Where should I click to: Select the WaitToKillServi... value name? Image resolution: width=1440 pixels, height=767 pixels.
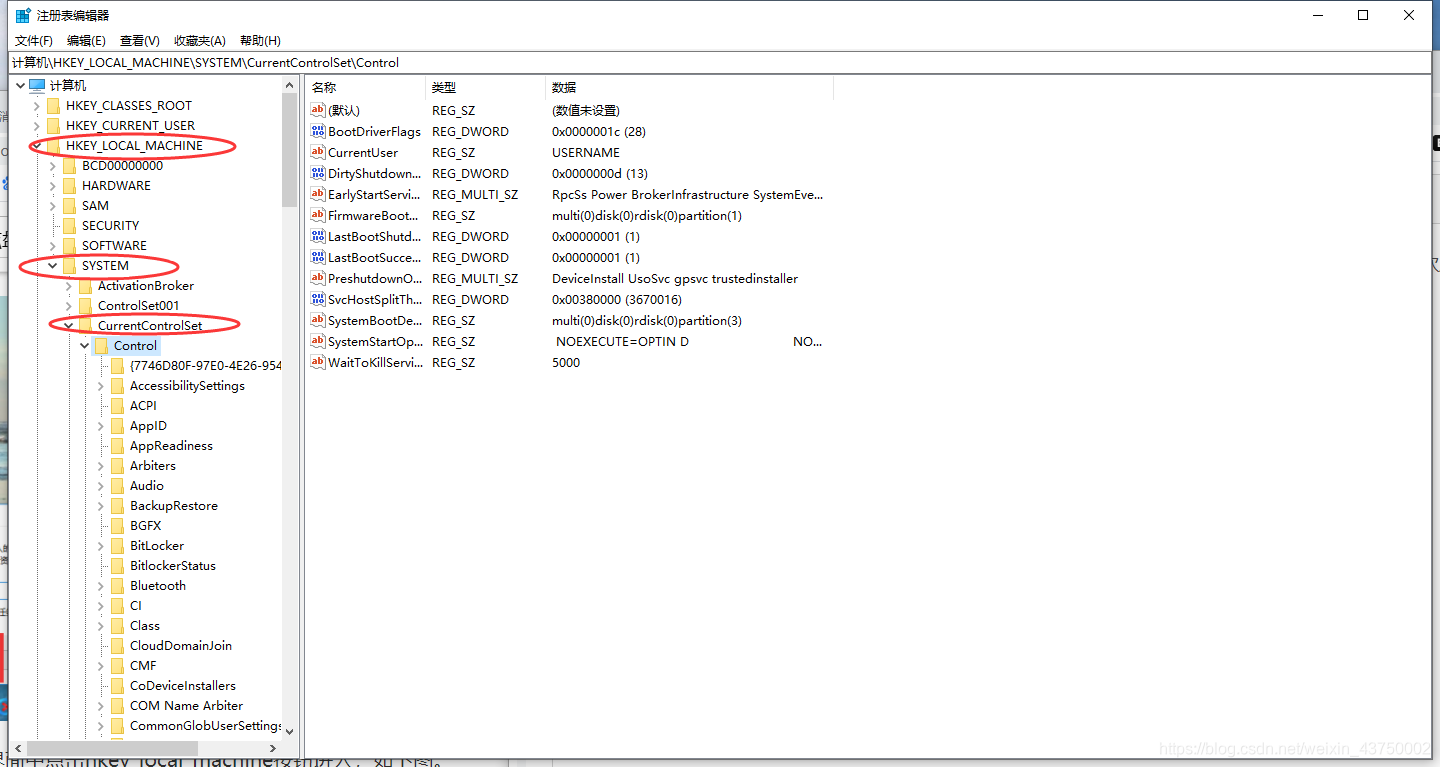[x=375, y=362]
